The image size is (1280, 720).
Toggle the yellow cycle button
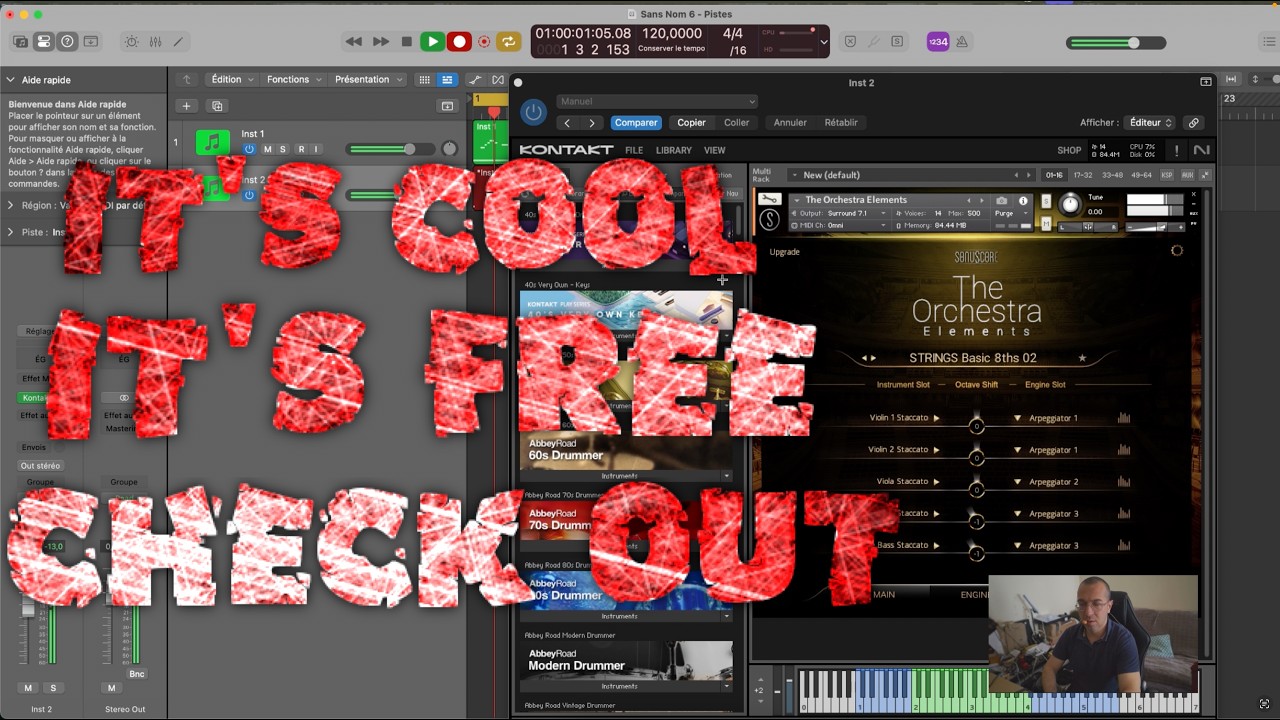point(509,42)
